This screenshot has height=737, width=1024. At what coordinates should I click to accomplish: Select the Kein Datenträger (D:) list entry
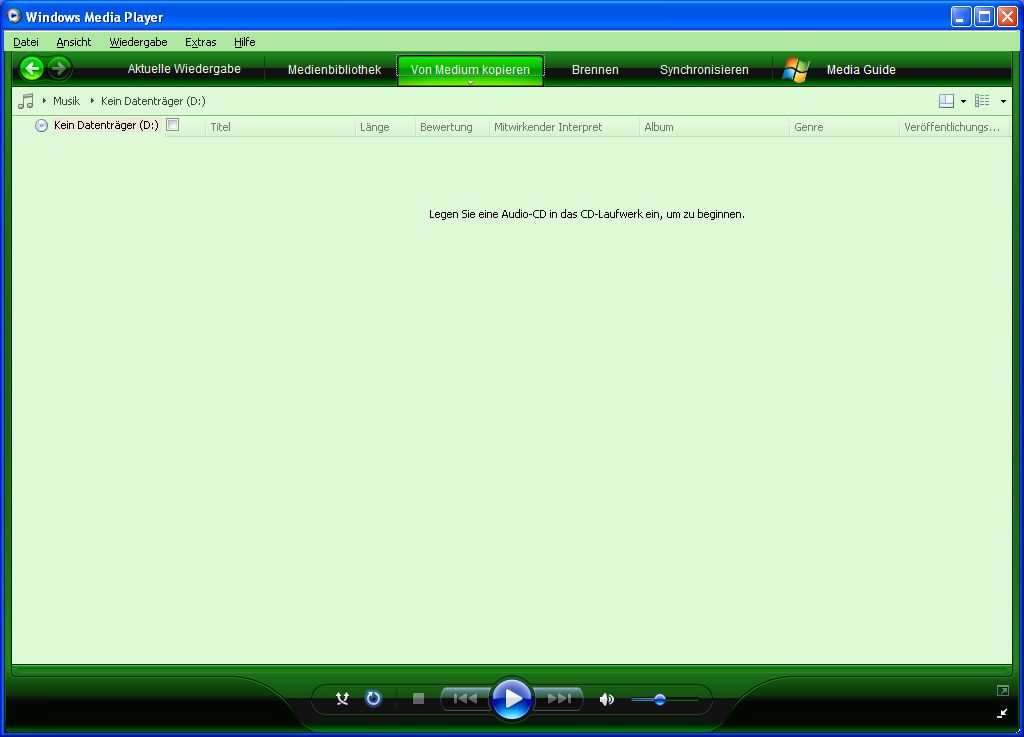coord(106,125)
